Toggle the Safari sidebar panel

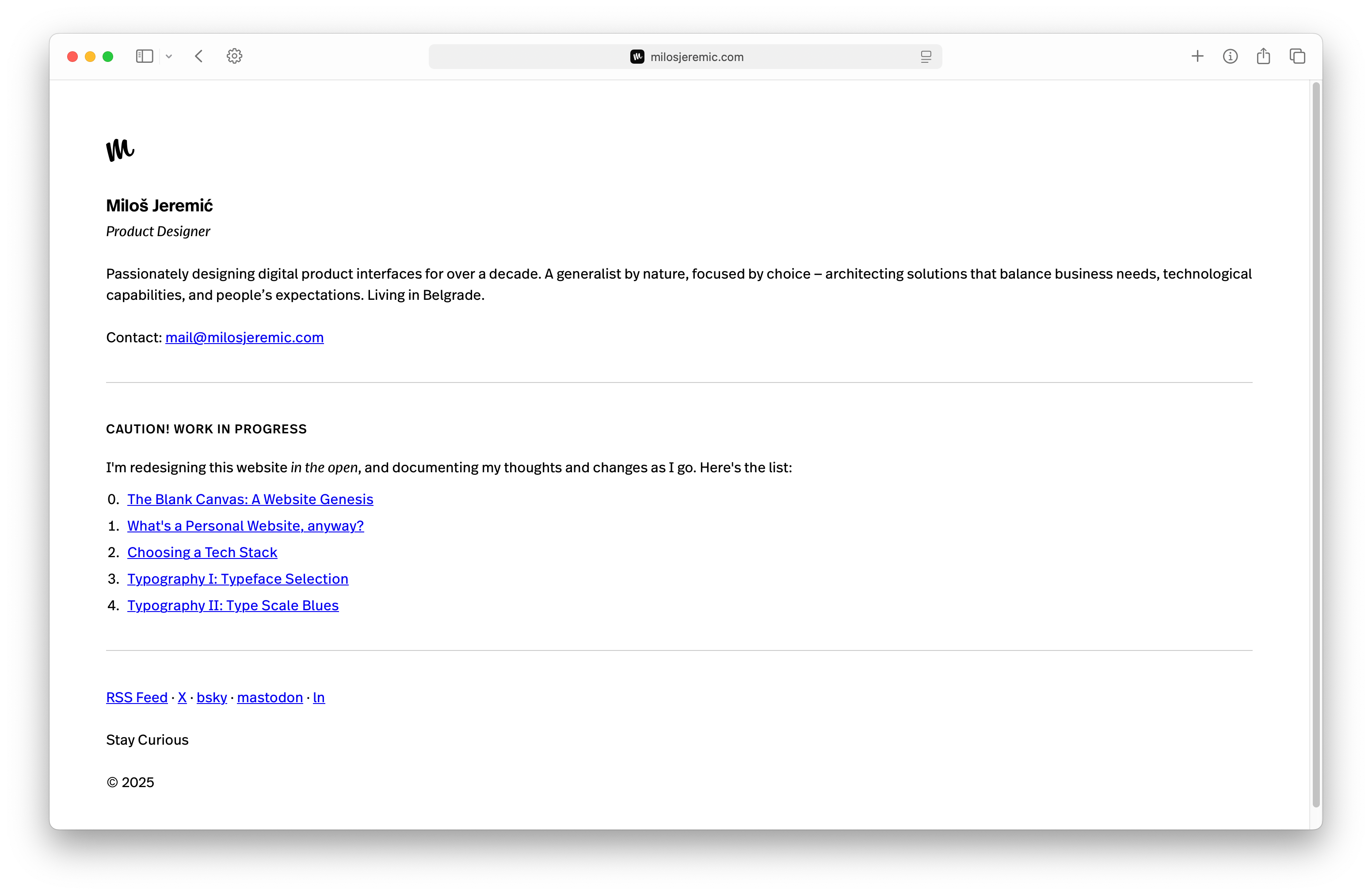pos(144,57)
